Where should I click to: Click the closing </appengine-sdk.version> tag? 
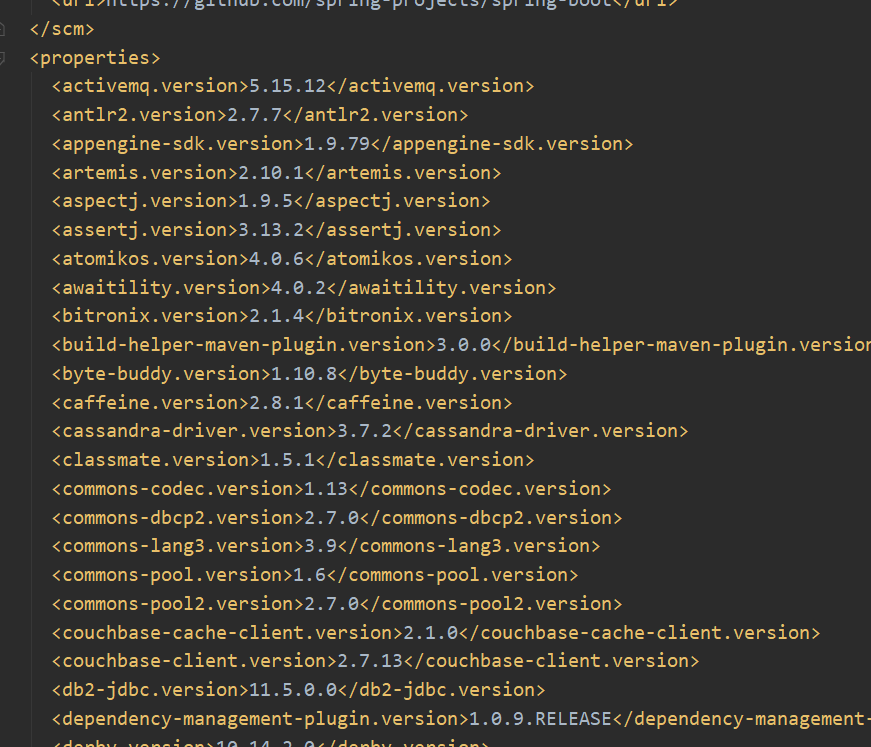point(502,144)
